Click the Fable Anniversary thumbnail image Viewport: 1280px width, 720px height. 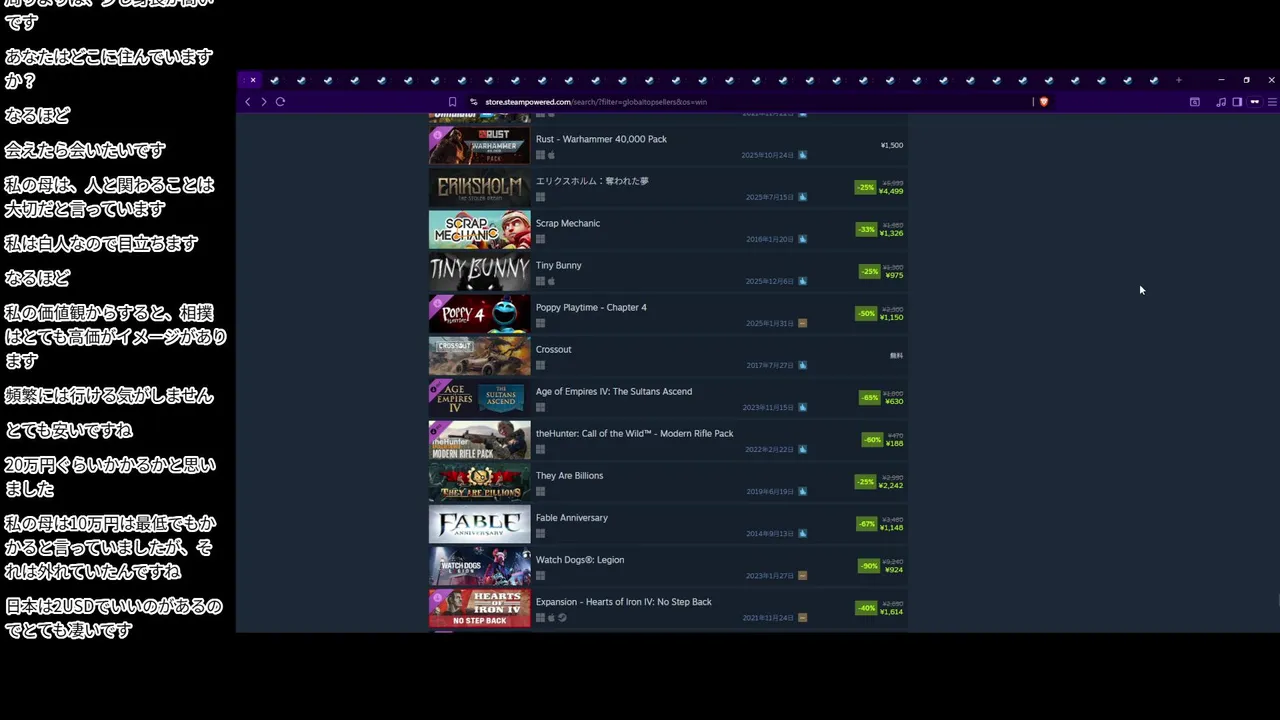click(480, 523)
